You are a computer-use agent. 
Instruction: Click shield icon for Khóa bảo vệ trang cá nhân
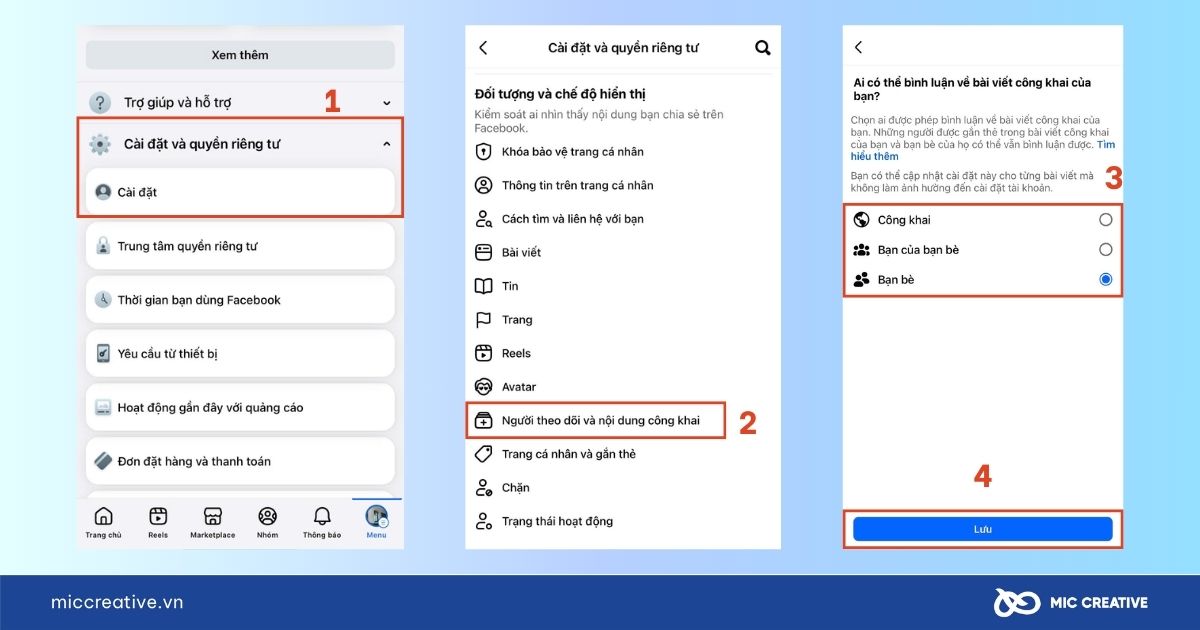point(484,152)
